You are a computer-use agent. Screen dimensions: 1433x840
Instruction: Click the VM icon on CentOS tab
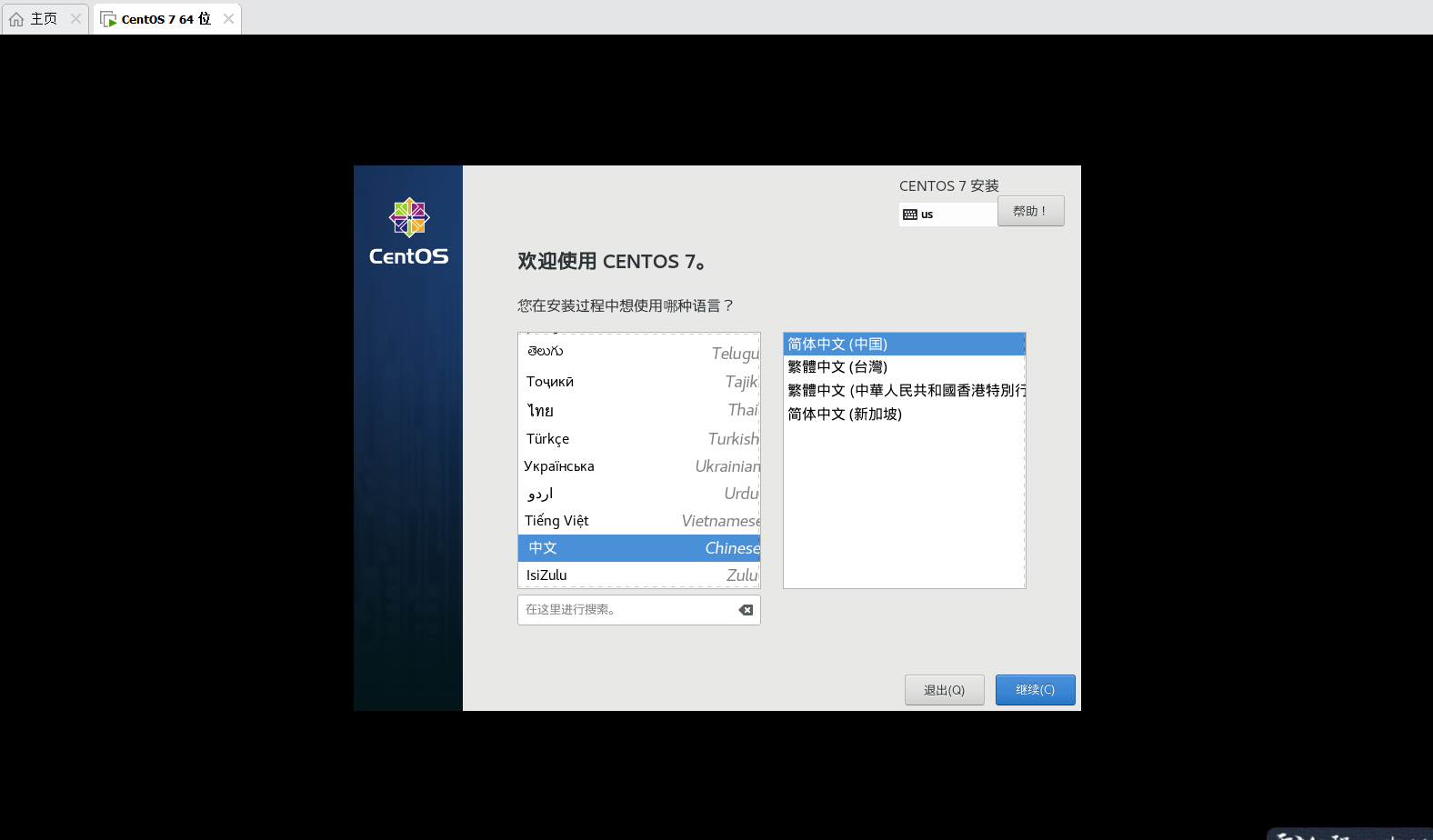pos(108,19)
